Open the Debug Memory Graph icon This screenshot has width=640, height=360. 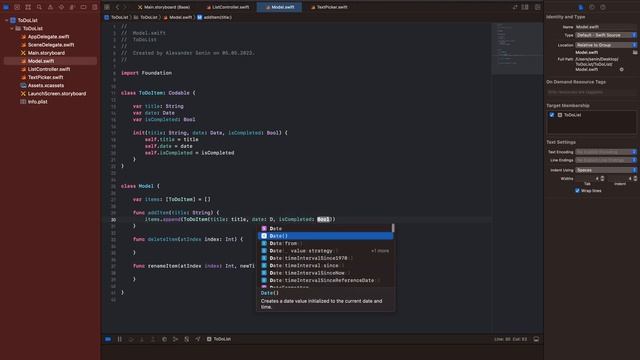(x=176, y=339)
